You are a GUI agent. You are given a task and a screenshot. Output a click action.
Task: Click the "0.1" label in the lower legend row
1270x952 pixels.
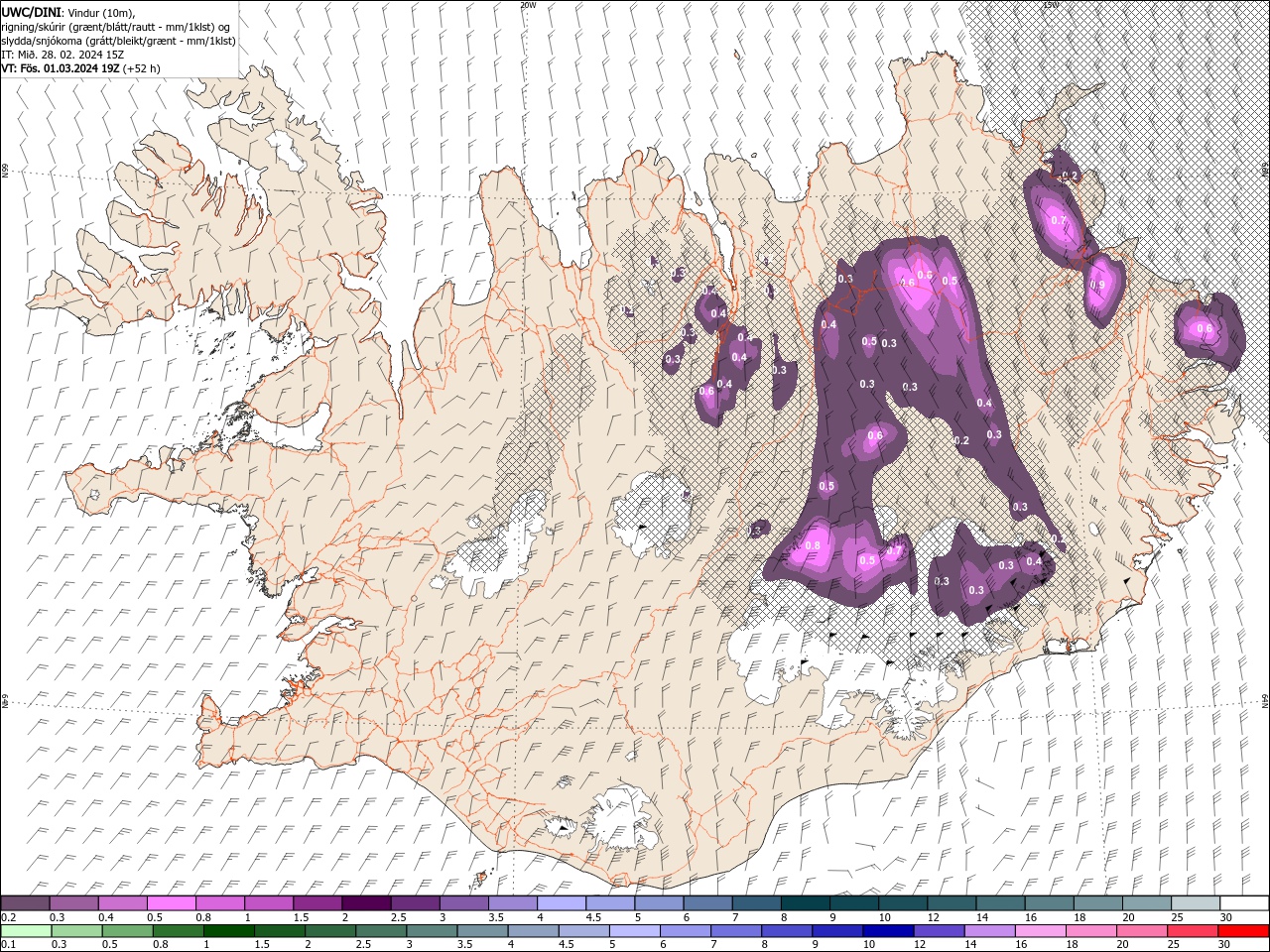pos(8,944)
